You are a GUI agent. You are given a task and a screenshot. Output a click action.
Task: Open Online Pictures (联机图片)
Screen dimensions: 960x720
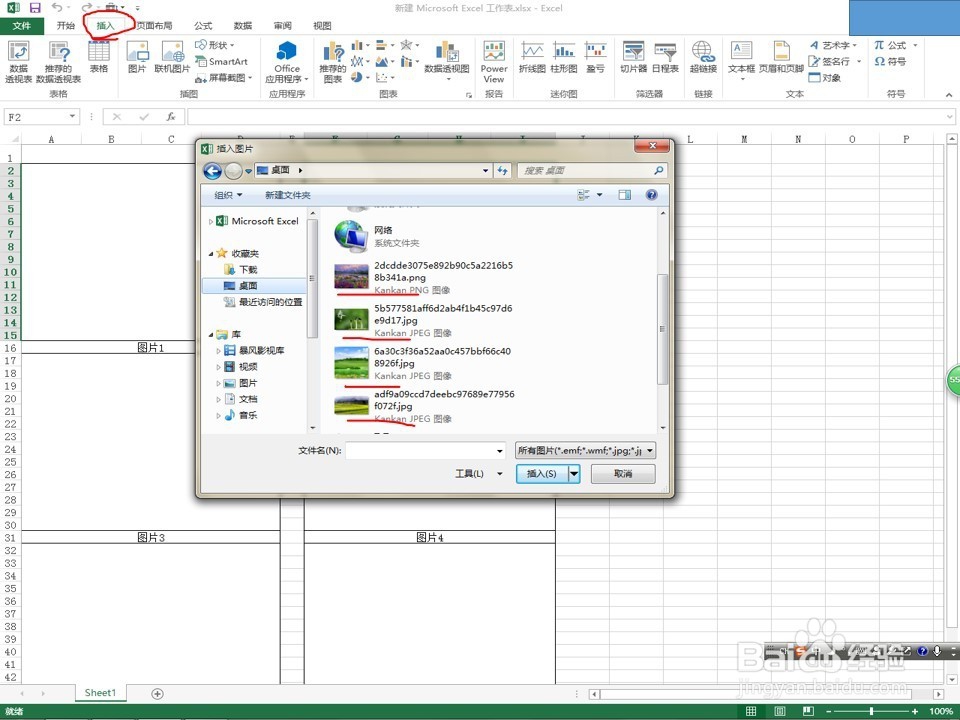172,57
